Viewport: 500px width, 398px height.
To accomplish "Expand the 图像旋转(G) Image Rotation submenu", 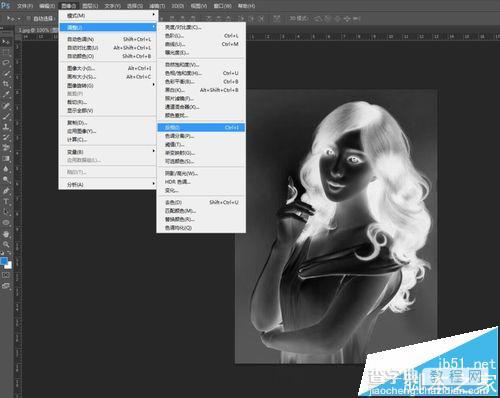I will [x=108, y=85].
